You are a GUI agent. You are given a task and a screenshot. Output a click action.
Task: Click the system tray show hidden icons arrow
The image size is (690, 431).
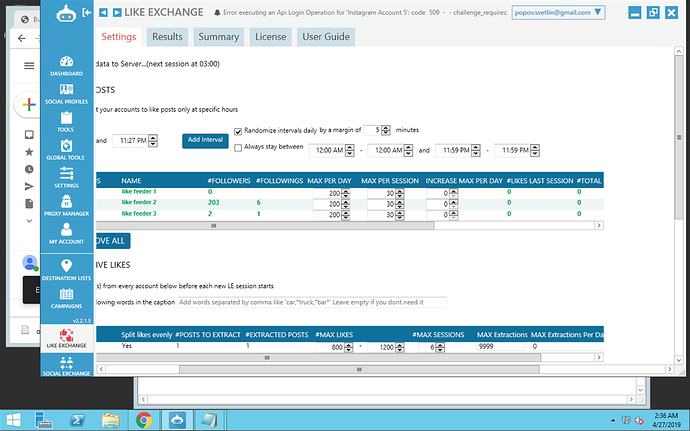click(x=613, y=420)
